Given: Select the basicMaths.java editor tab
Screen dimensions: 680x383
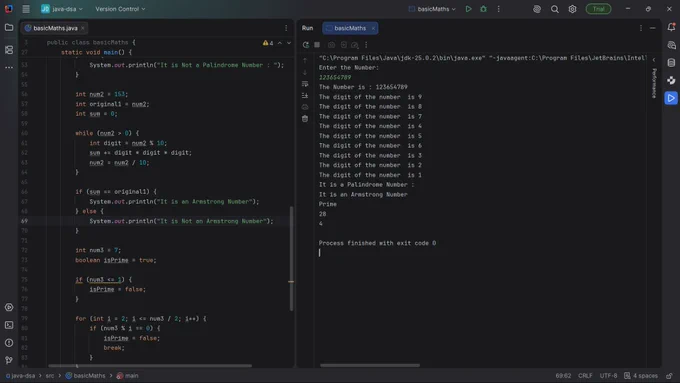Looking at the screenshot, I should (55, 28).
